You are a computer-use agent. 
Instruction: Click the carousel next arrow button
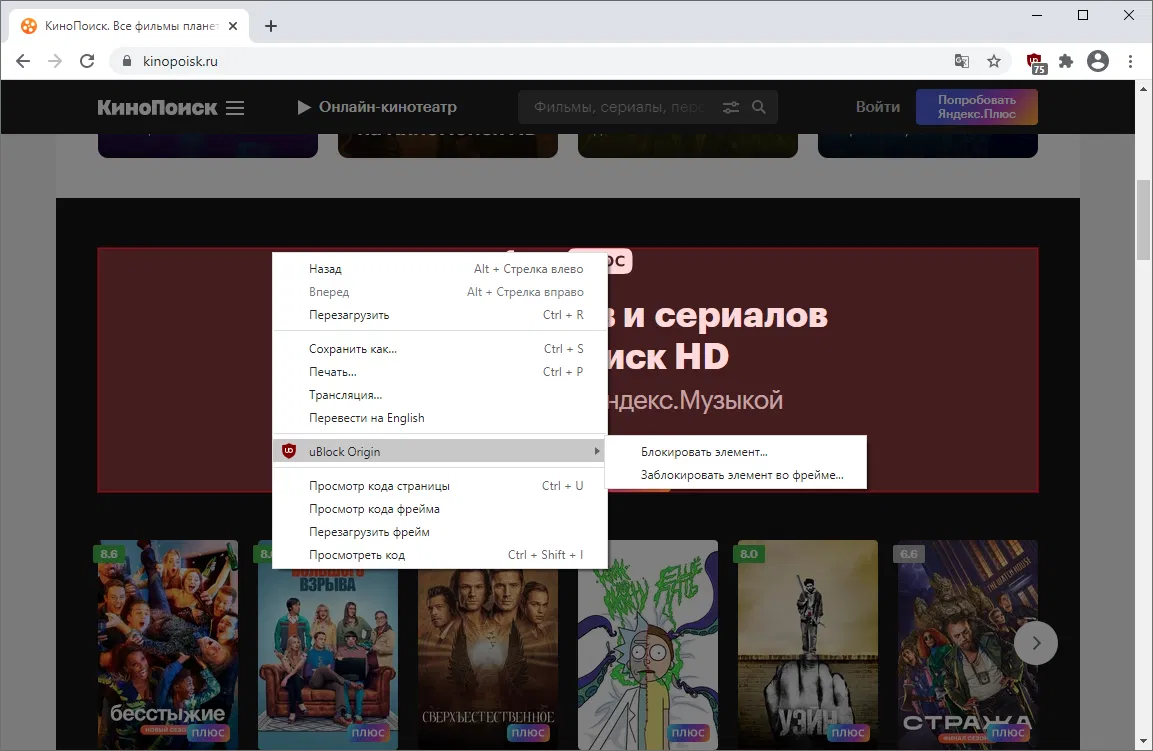point(1035,643)
